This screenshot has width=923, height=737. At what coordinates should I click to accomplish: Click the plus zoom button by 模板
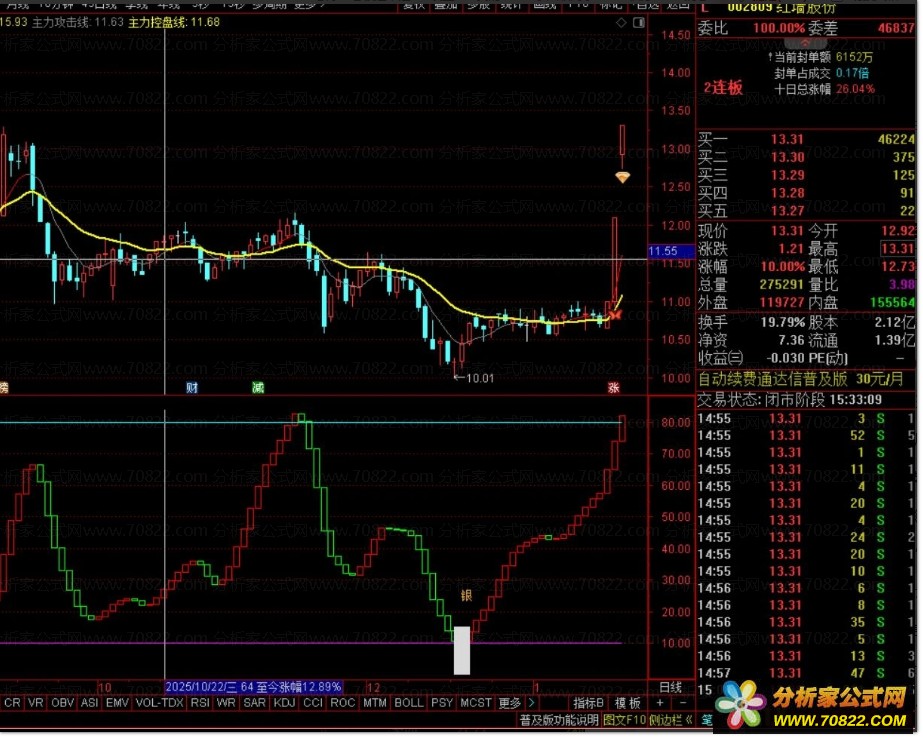pyautogui.click(x=660, y=703)
